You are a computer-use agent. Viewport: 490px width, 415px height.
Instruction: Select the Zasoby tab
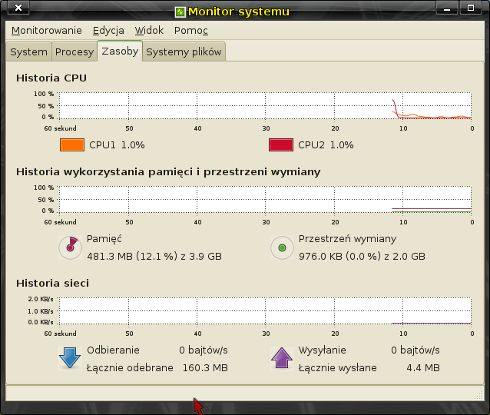point(120,51)
